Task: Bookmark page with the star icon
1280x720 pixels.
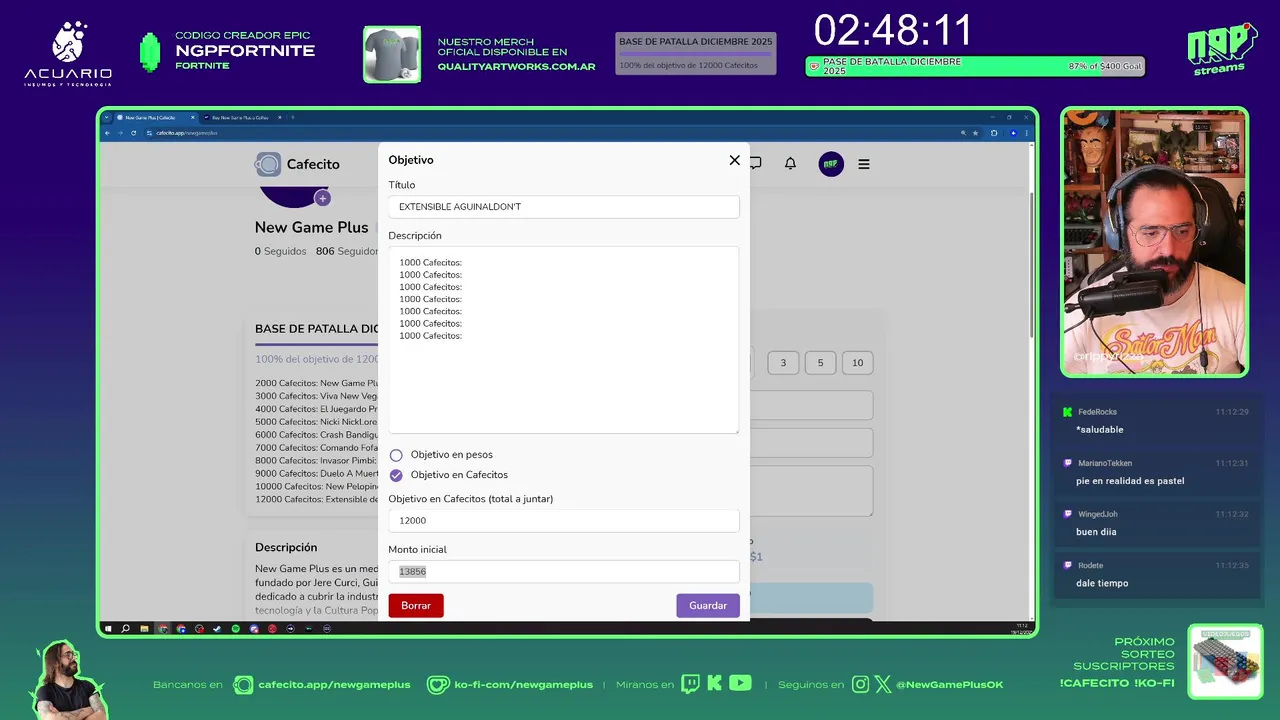Action: click(x=975, y=133)
